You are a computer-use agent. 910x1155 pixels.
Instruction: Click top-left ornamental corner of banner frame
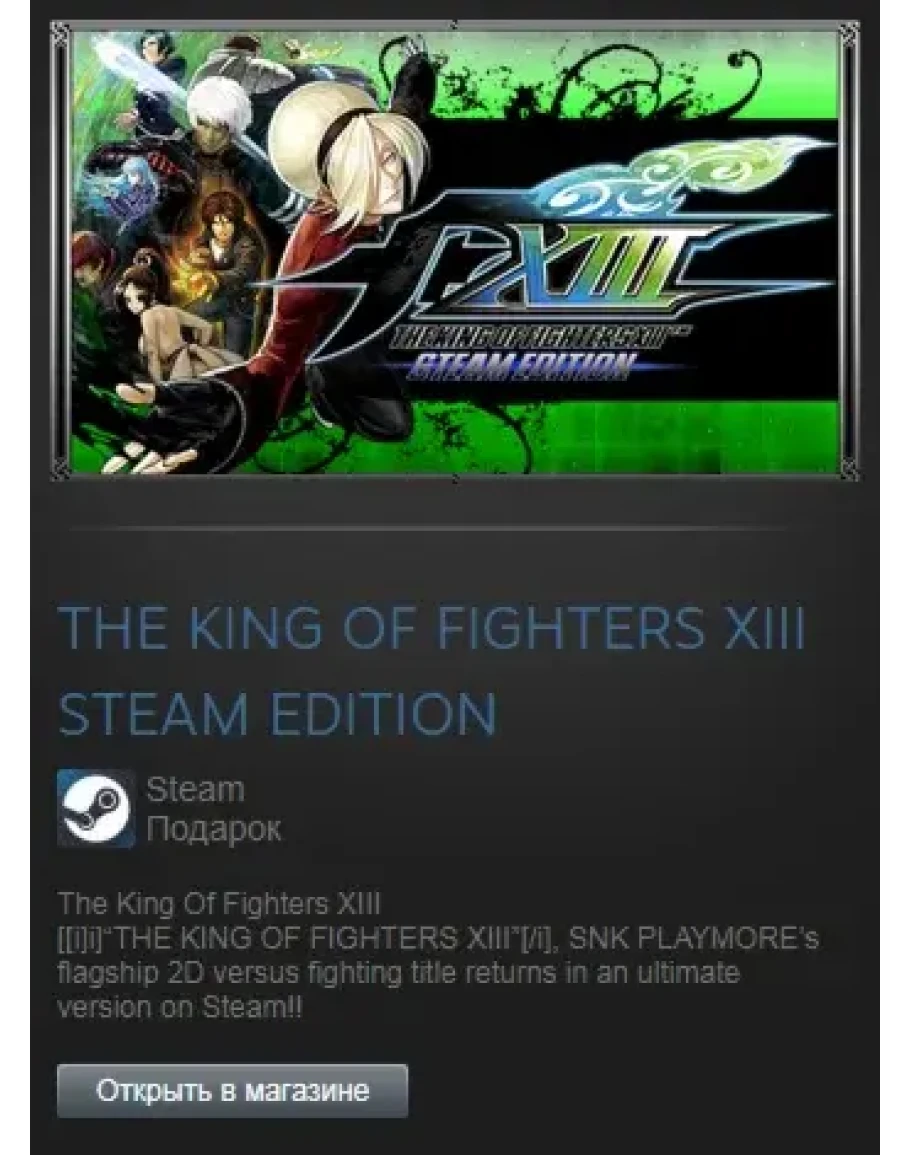(60, 32)
